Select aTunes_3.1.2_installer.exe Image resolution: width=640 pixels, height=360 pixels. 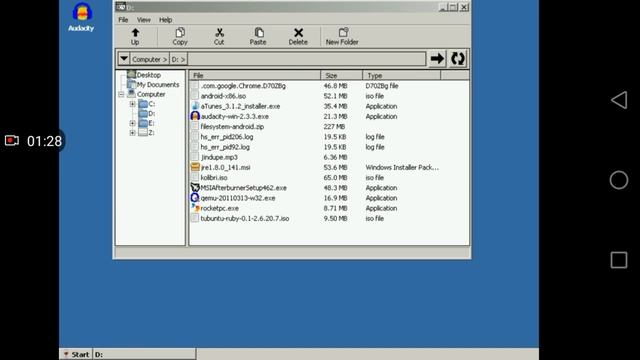(x=240, y=106)
